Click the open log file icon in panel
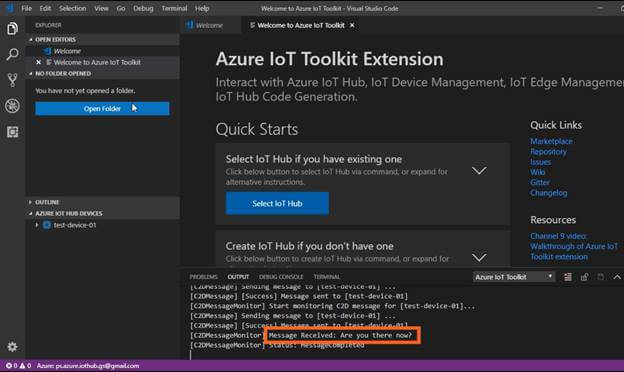Viewport: 624px width, 372px height. 601,277
